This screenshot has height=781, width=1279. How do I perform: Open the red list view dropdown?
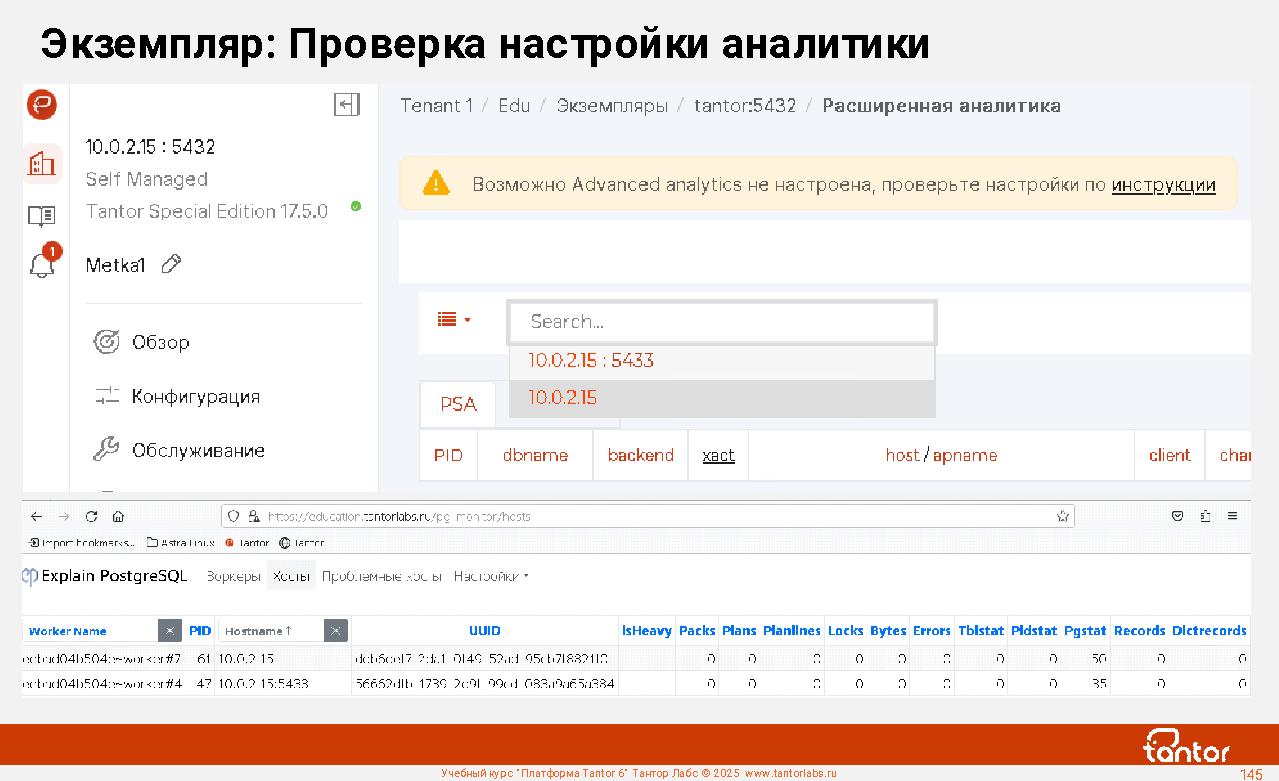[x=453, y=320]
